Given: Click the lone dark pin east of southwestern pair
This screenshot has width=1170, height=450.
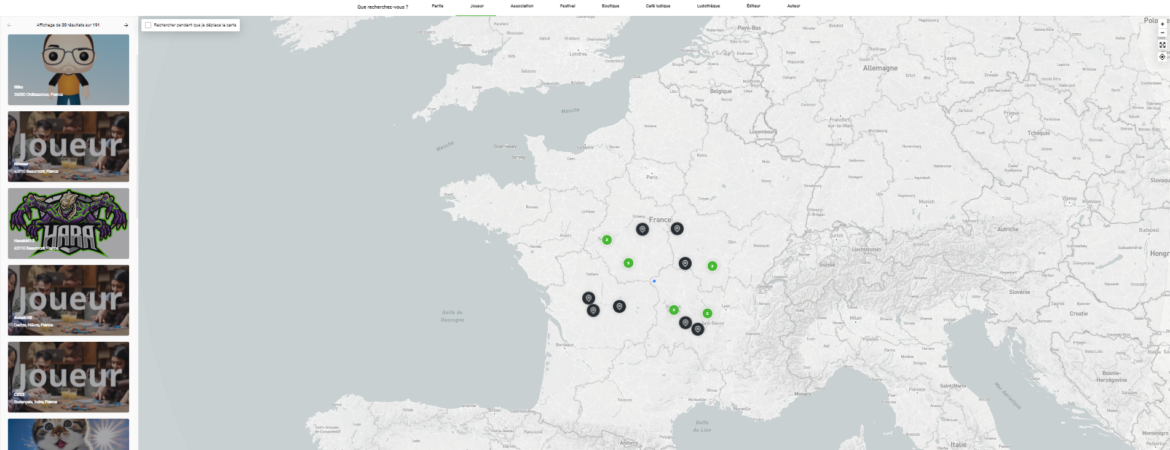Looking at the screenshot, I should (x=619, y=306).
